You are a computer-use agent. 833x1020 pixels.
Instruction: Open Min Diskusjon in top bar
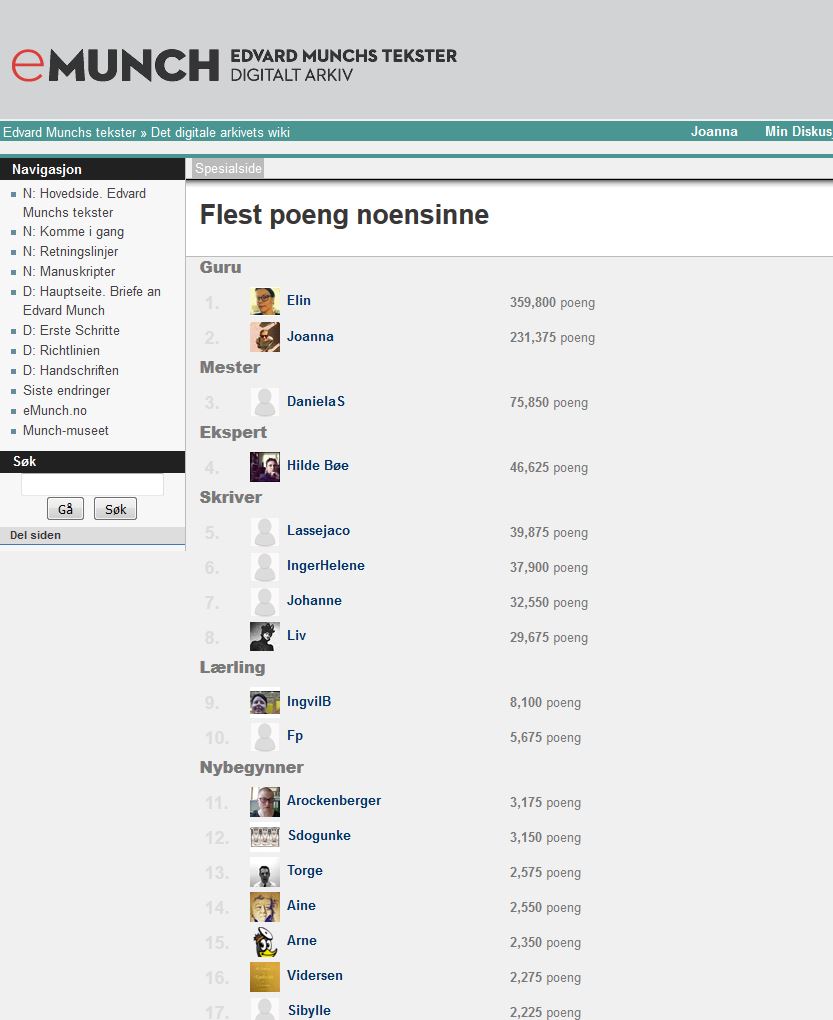click(798, 132)
